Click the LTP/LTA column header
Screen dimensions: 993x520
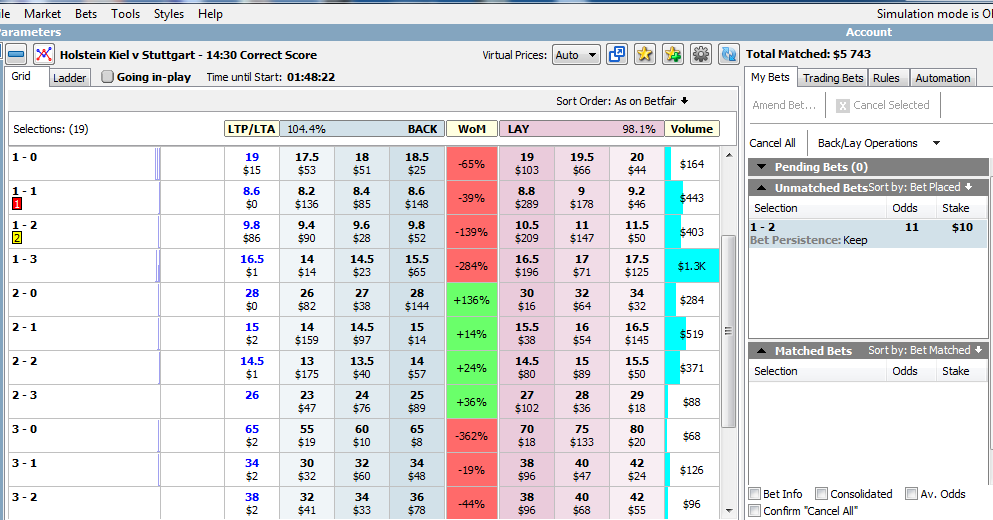click(x=251, y=129)
